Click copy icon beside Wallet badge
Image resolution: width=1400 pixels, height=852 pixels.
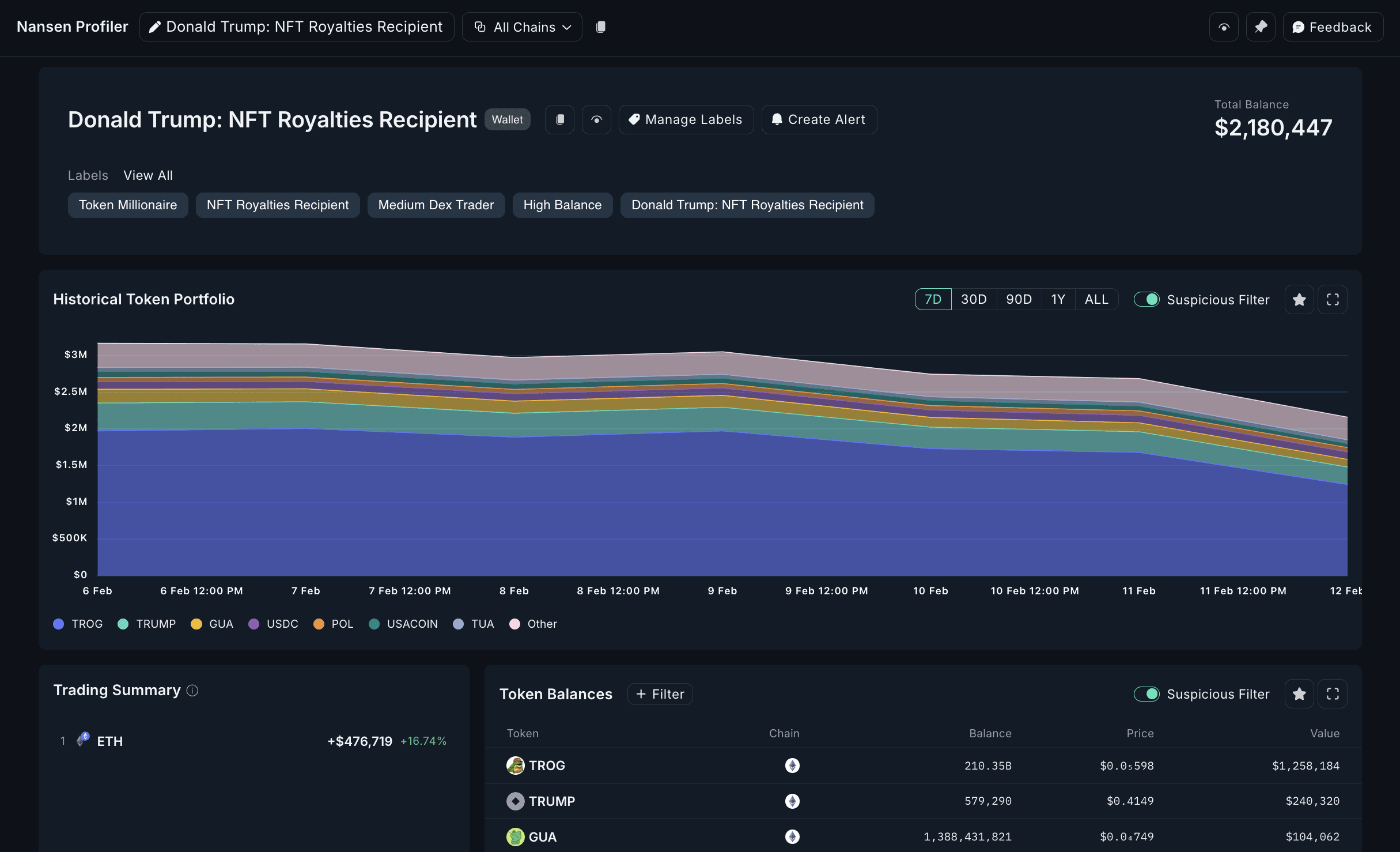pos(559,119)
